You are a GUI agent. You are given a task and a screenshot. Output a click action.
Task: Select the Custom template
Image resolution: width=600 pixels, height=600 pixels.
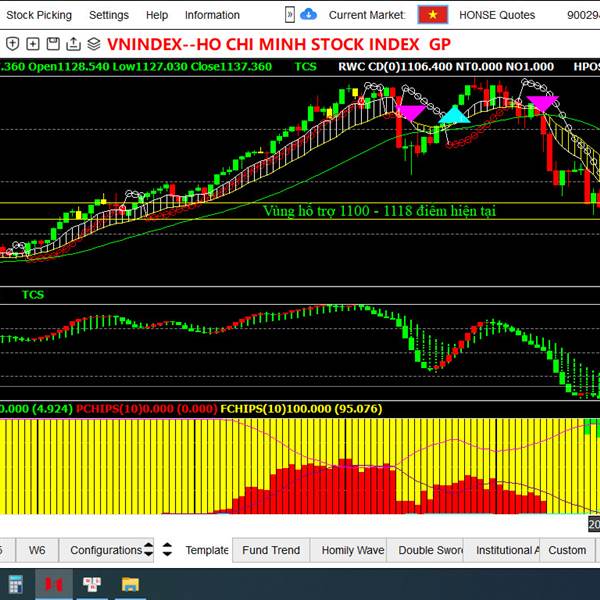pos(567,550)
